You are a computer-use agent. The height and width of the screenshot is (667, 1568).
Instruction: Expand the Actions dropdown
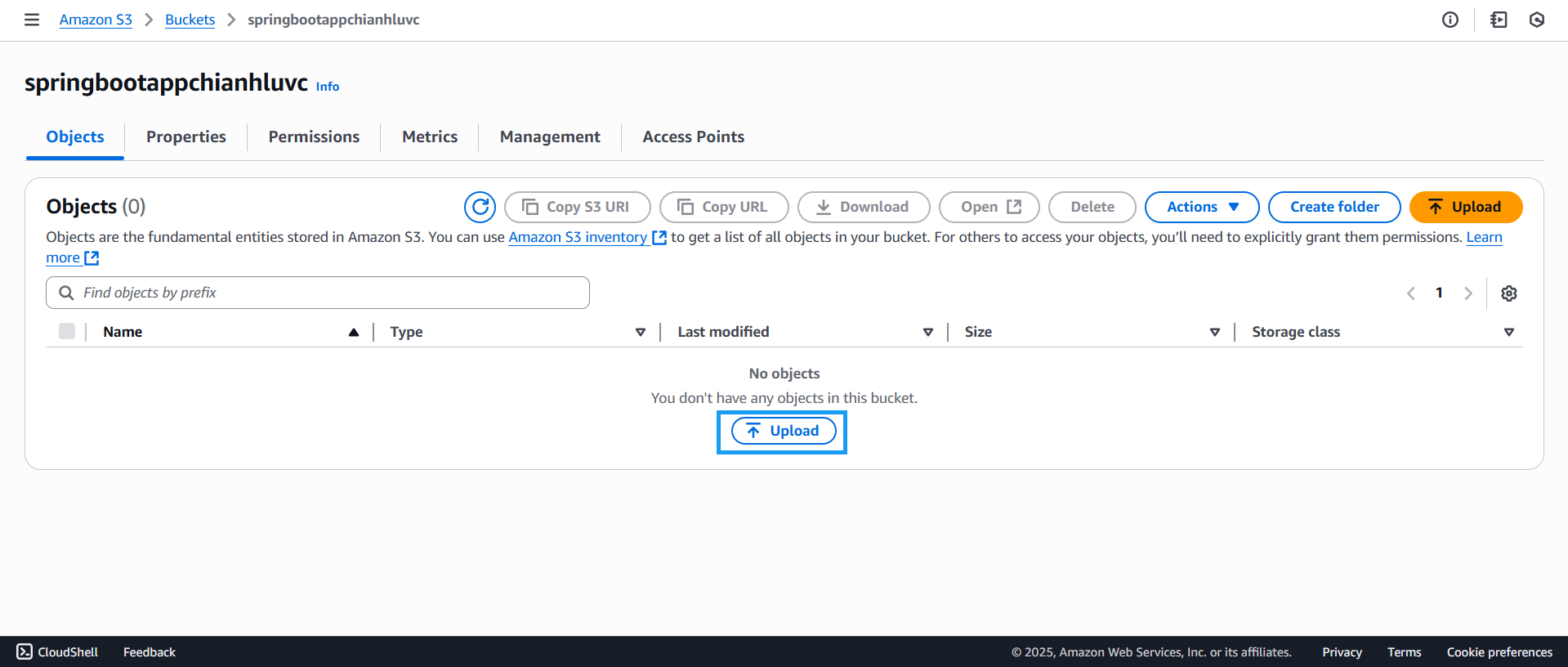(x=1202, y=207)
